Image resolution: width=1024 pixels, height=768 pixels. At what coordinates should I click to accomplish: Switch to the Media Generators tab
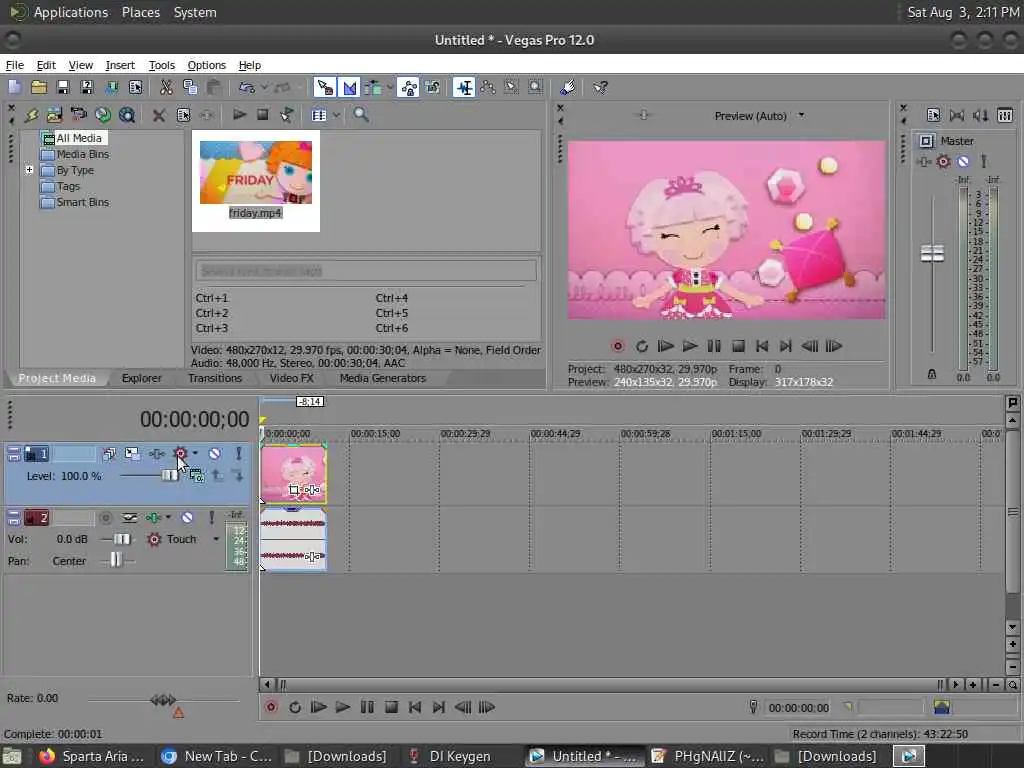pyautogui.click(x=383, y=378)
